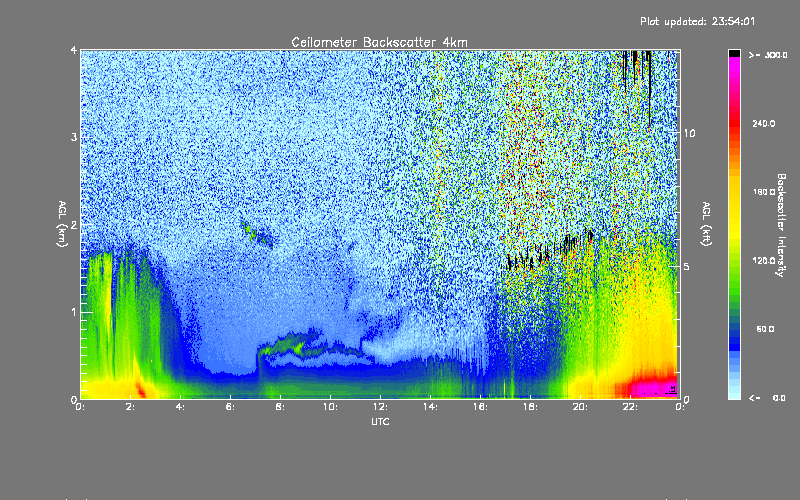Select the 'AGL (km)' axis label
The width and height of the screenshot is (800, 500).
point(62,224)
